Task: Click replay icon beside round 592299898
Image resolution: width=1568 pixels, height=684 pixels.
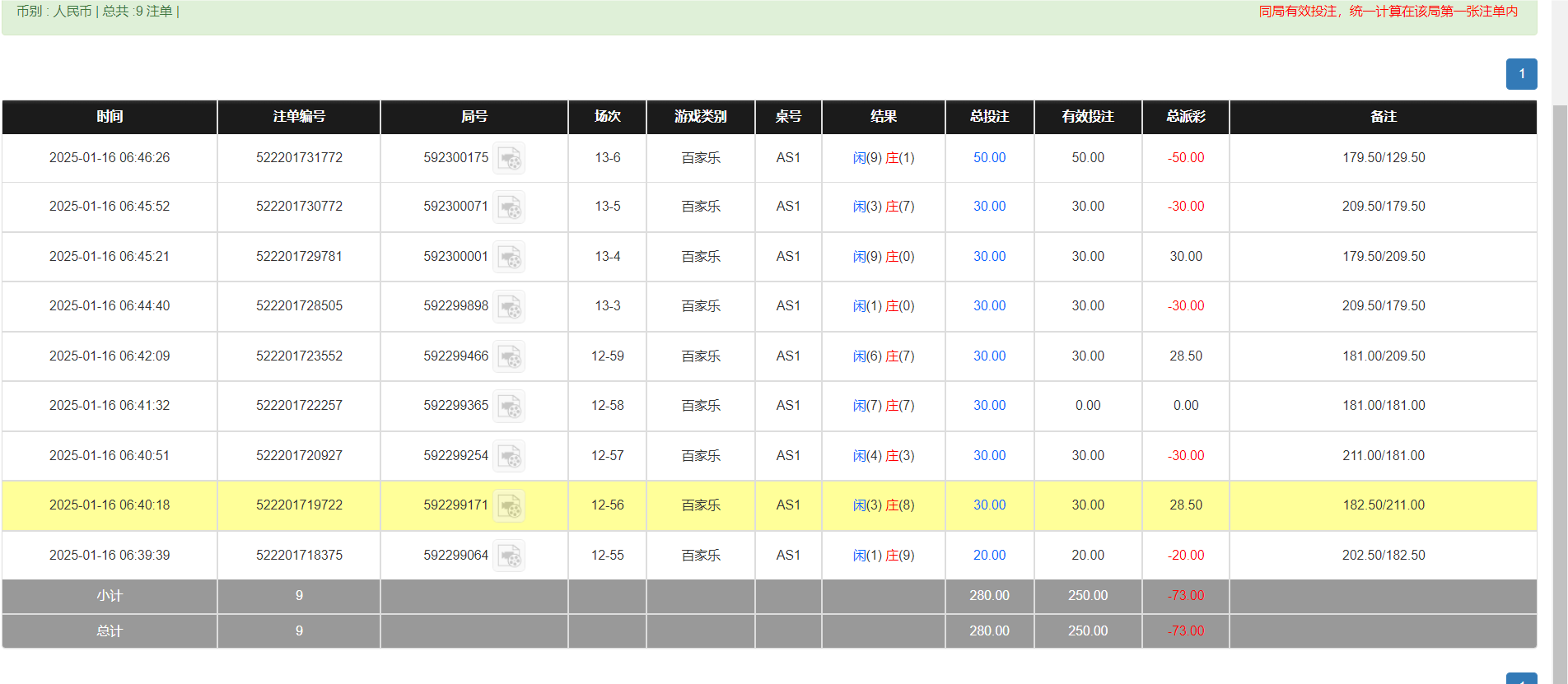Action: (x=509, y=306)
